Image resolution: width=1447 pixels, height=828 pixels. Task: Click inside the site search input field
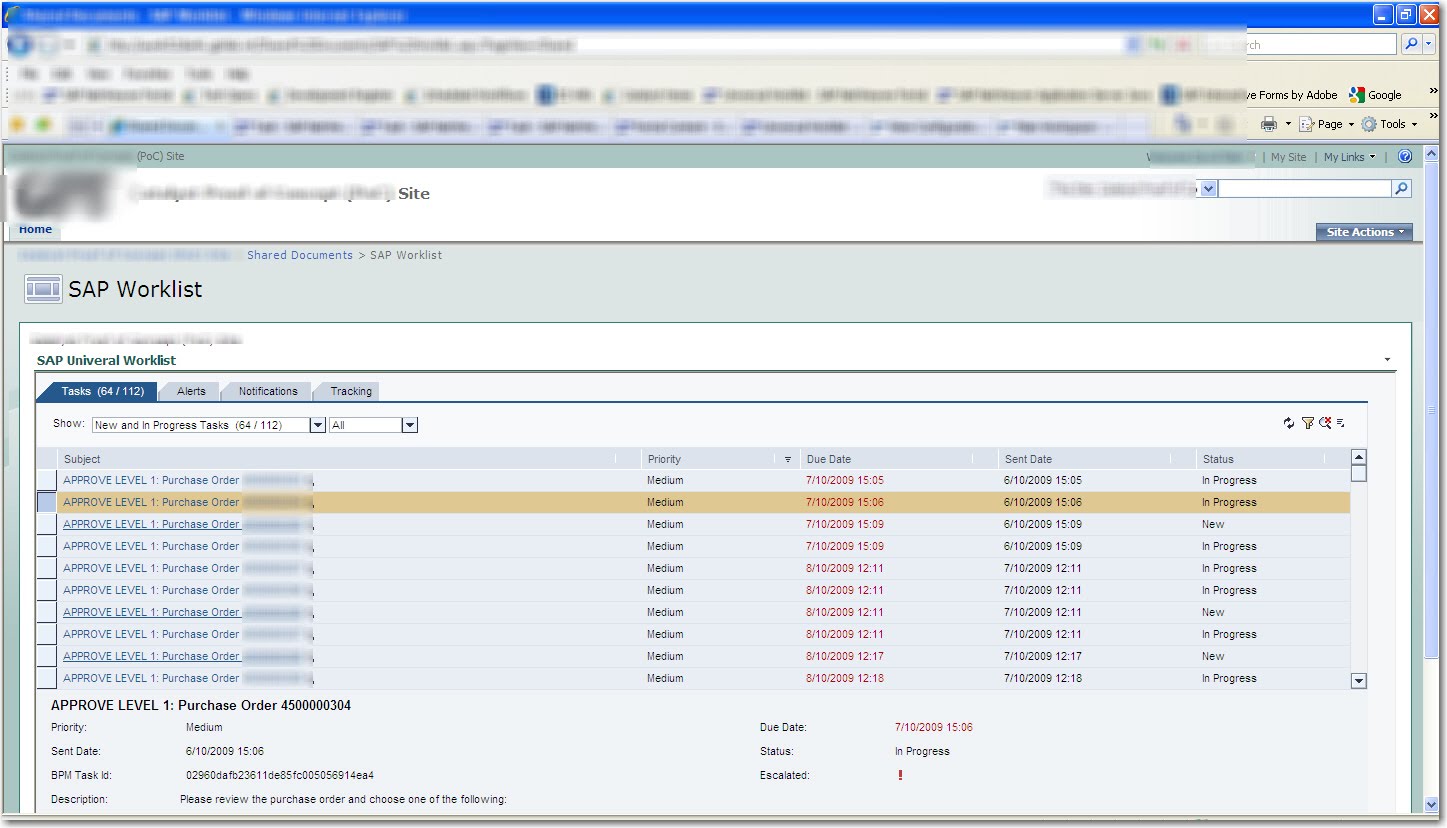tap(1300, 188)
